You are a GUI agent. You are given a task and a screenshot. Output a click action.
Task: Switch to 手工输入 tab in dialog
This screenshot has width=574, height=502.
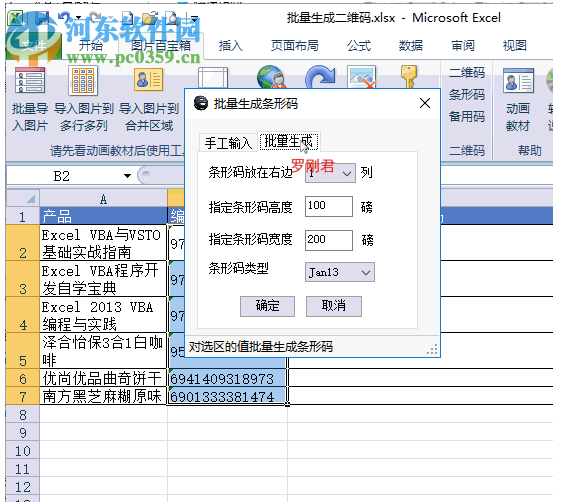[x=228, y=143]
